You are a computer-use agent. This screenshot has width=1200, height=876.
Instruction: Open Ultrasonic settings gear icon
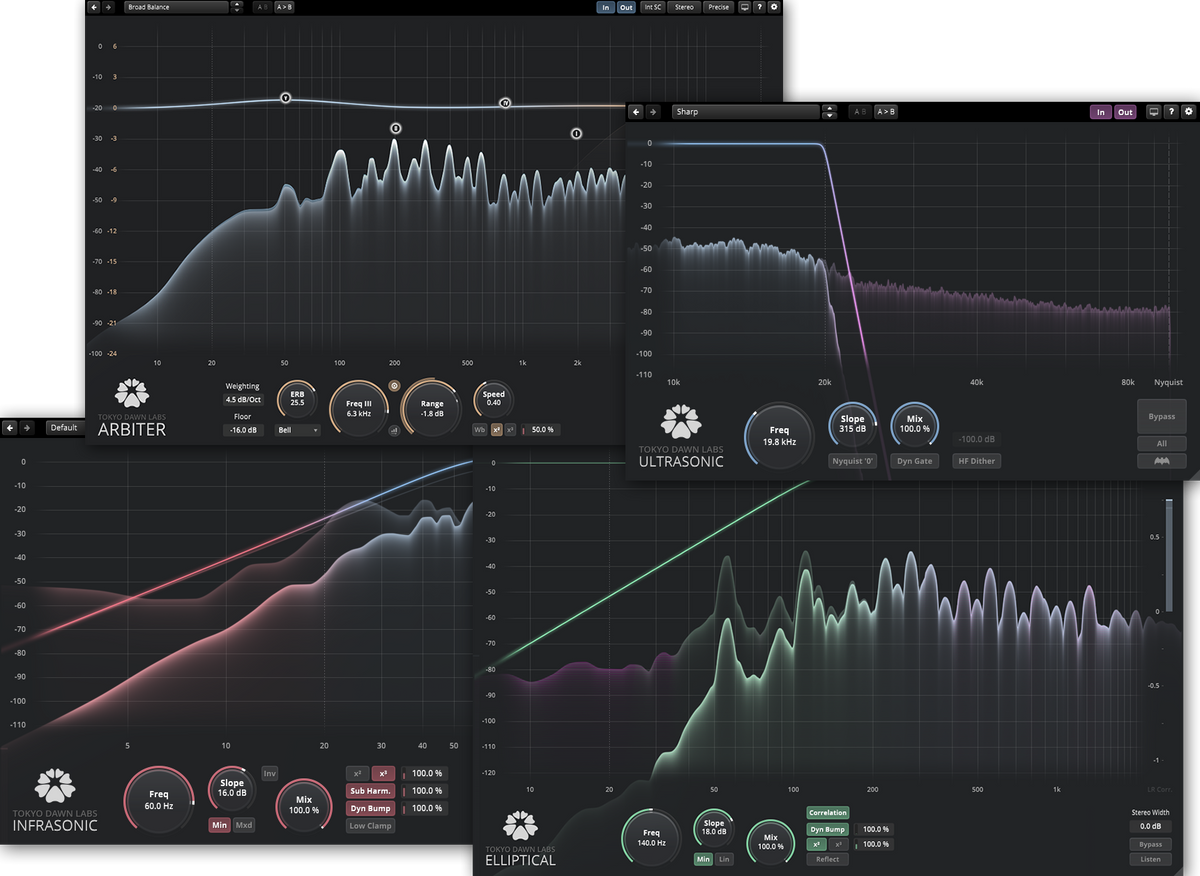(1188, 112)
